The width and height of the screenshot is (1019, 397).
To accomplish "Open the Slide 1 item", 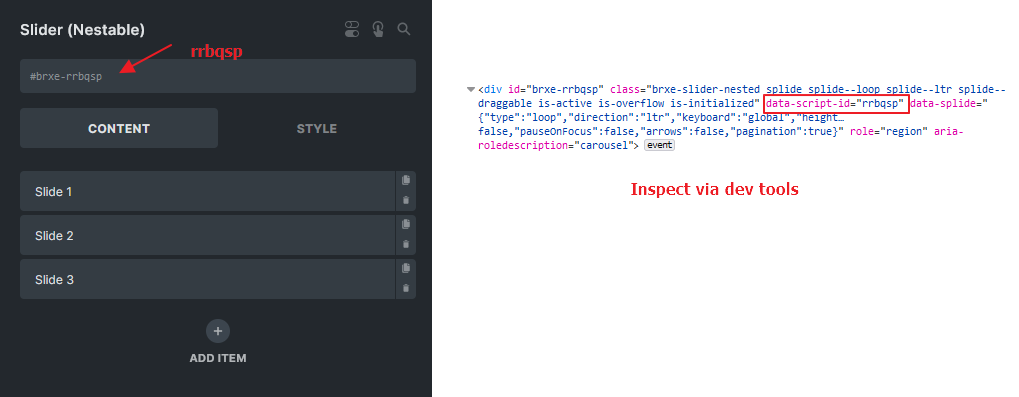I will (207, 191).
